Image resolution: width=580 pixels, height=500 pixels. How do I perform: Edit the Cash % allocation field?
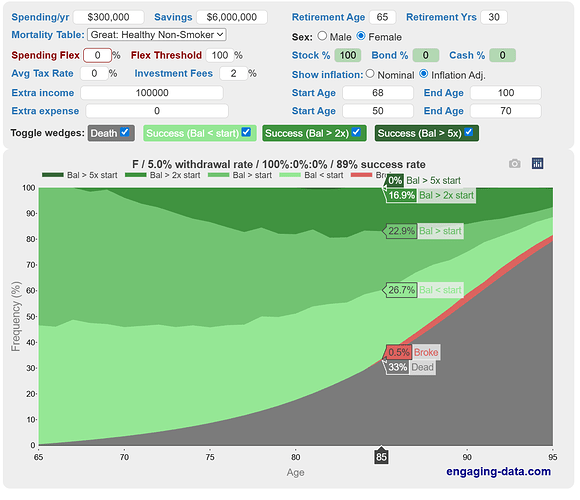502,55
